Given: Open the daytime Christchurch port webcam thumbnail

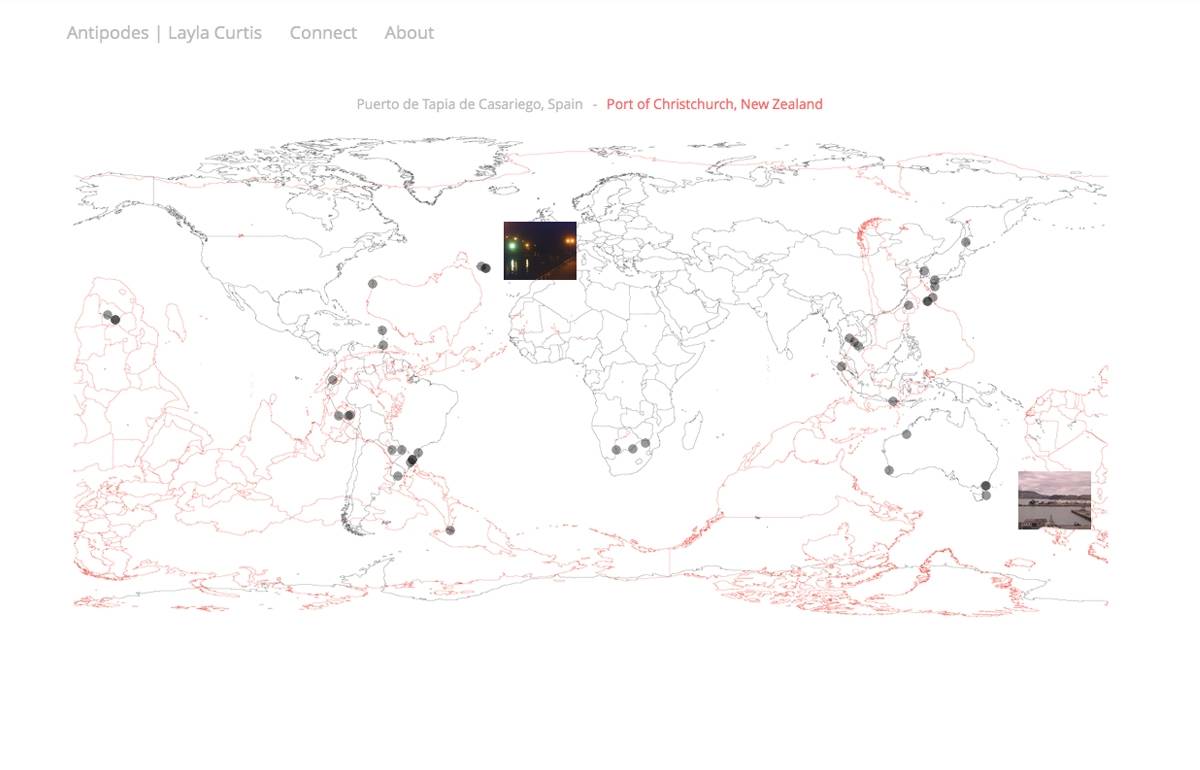Looking at the screenshot, I should tap(1054, 500).
